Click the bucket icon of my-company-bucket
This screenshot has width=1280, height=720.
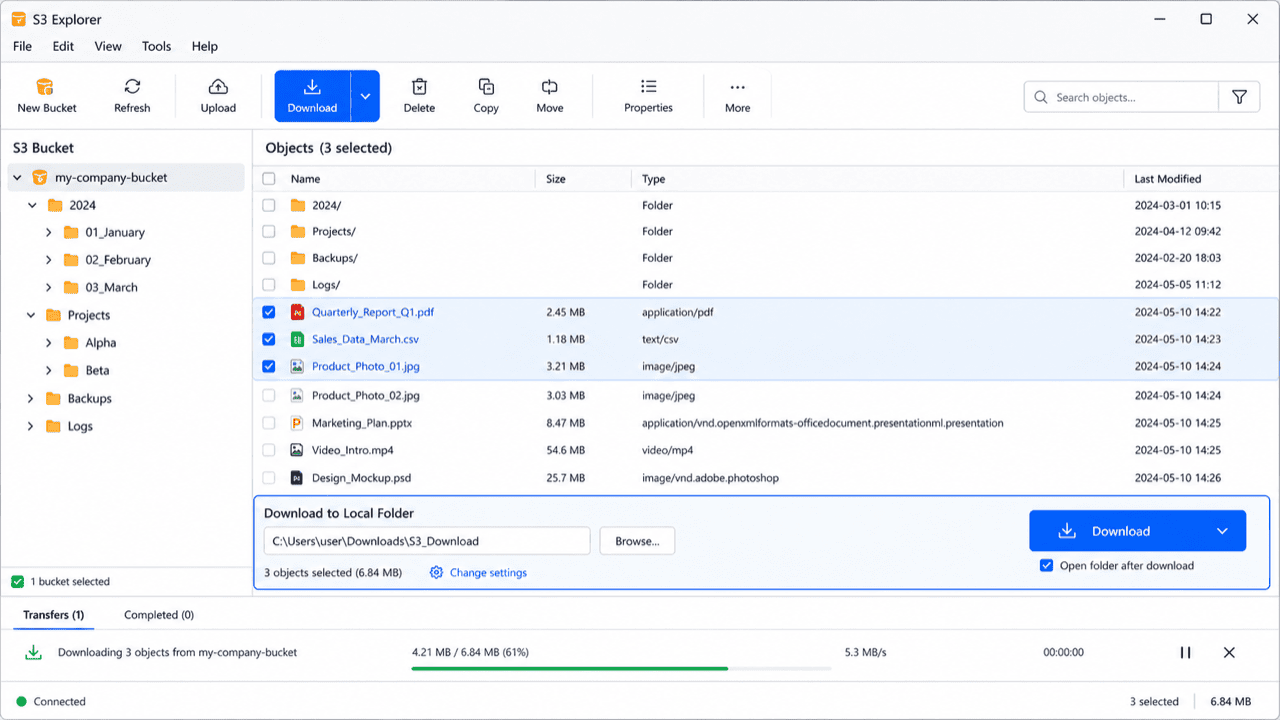[x=40, y=178]
